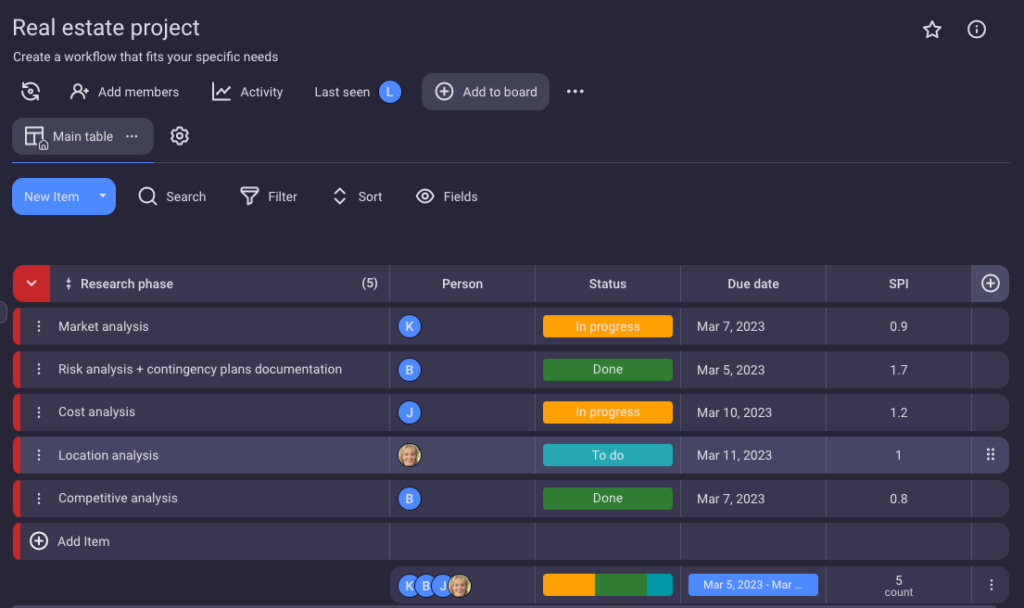
Task: Add a new column with the plus icon
Action: tap(989, 283)
